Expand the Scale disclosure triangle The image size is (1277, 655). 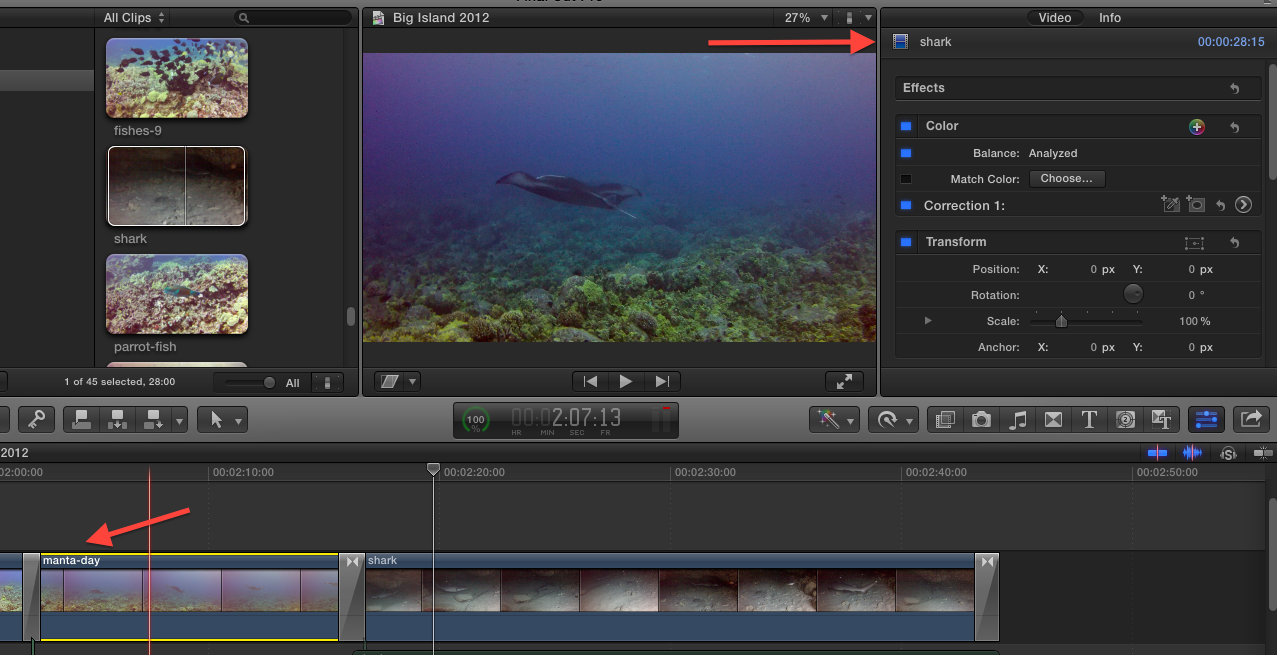coord(928,321)
